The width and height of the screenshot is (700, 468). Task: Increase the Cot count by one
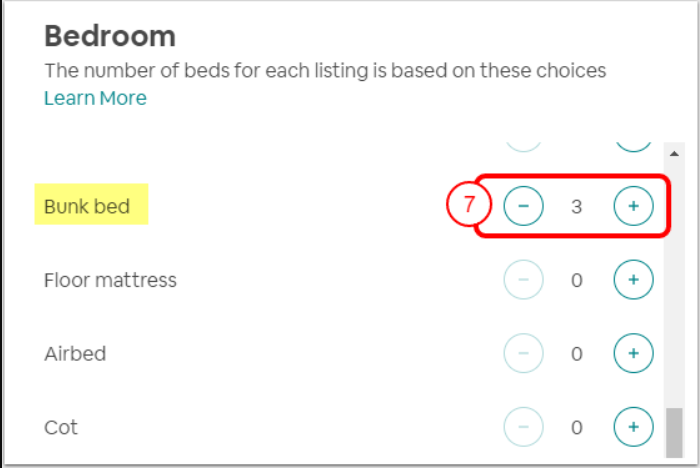coord(632,427)
